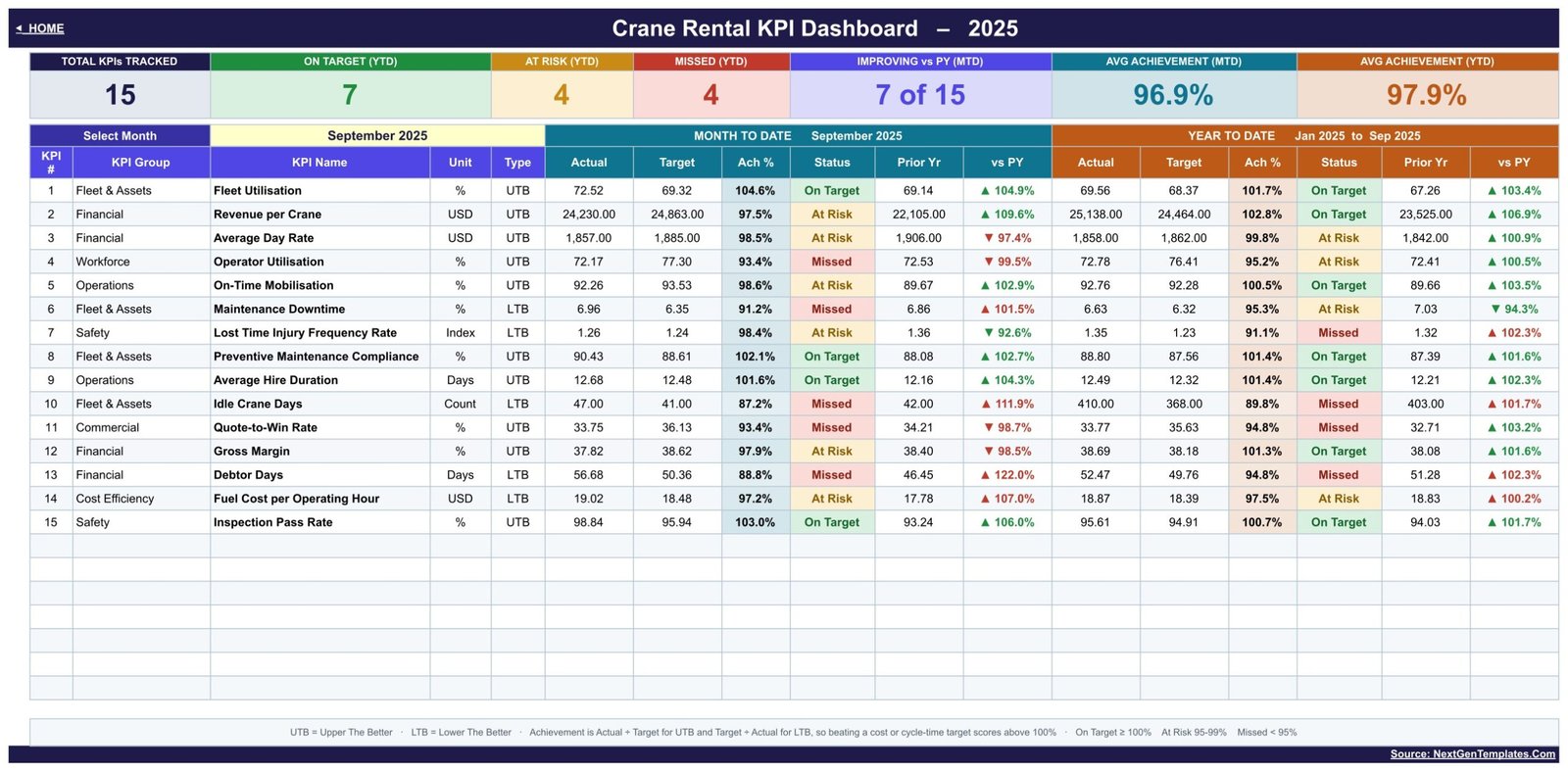Click MTD target value 1,885.00
The height and width of the screenshot is (772, 1568).
coord(677,238)
